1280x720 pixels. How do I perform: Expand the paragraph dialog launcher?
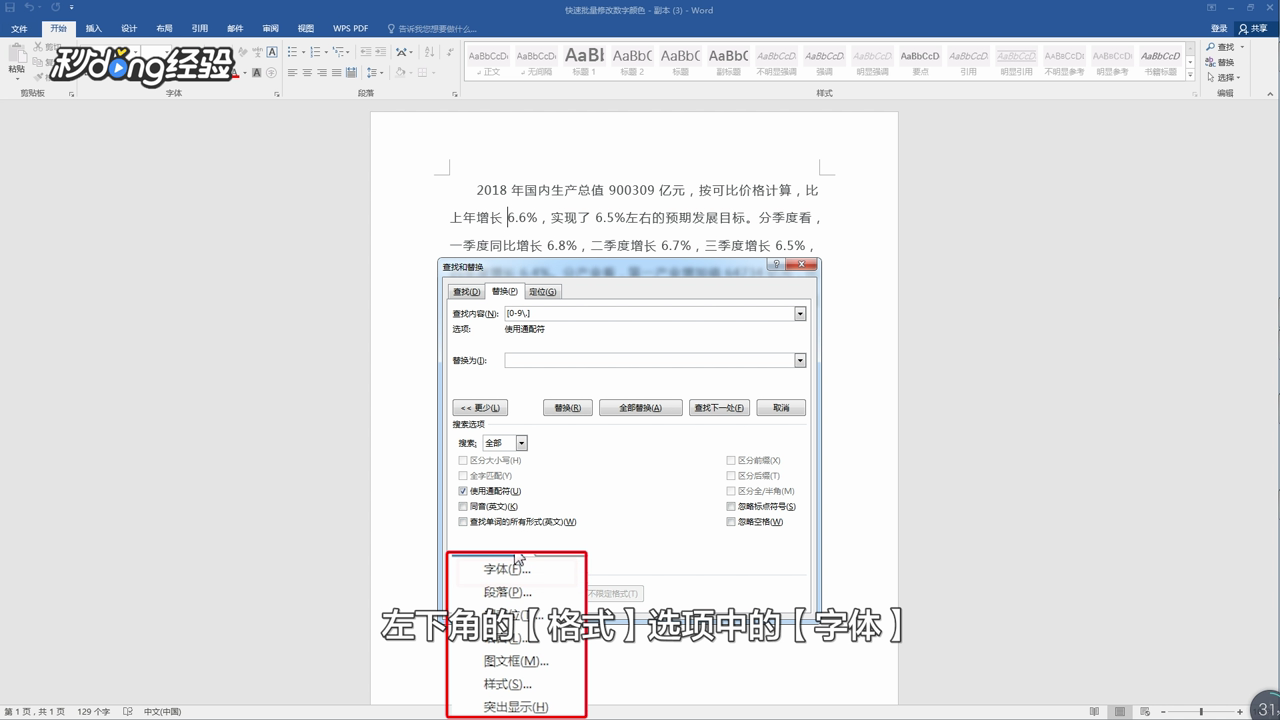tap(455, 94)
